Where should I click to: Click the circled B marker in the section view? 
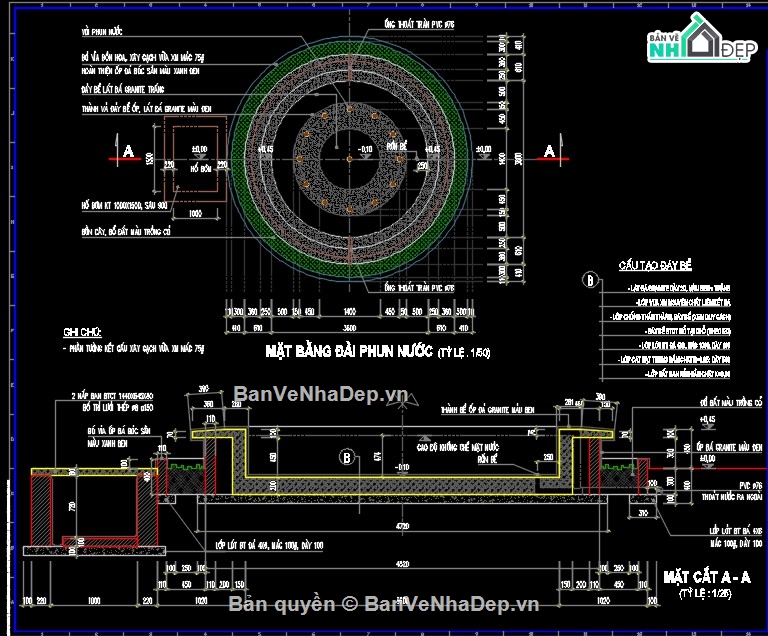point(347,458)
